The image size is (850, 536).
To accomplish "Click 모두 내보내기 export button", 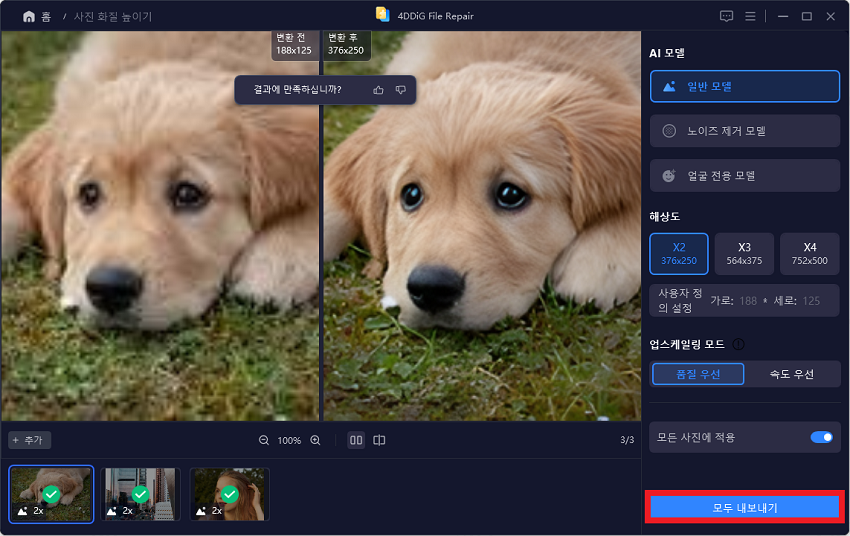I will [x=745, y=508].
